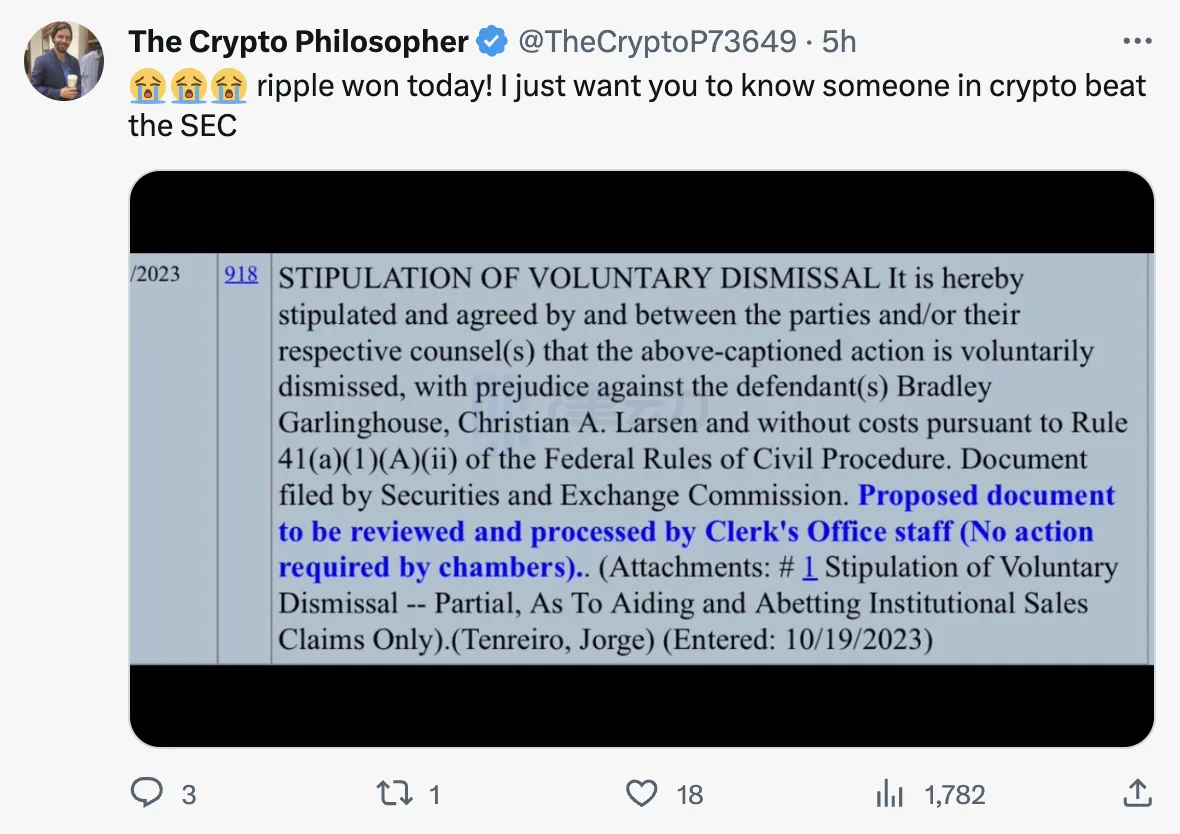Open view analytics bar chart icon

889,794
